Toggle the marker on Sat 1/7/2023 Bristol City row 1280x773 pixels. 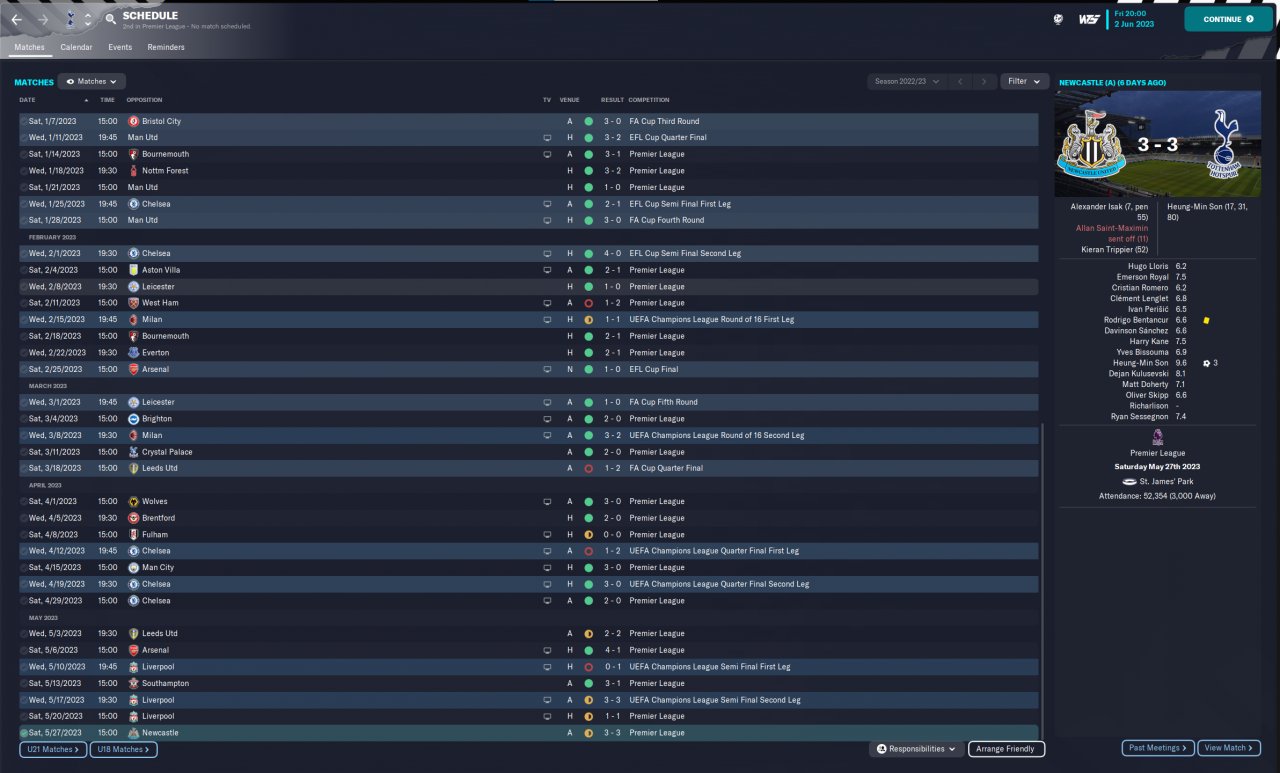[x=24, y=121]
